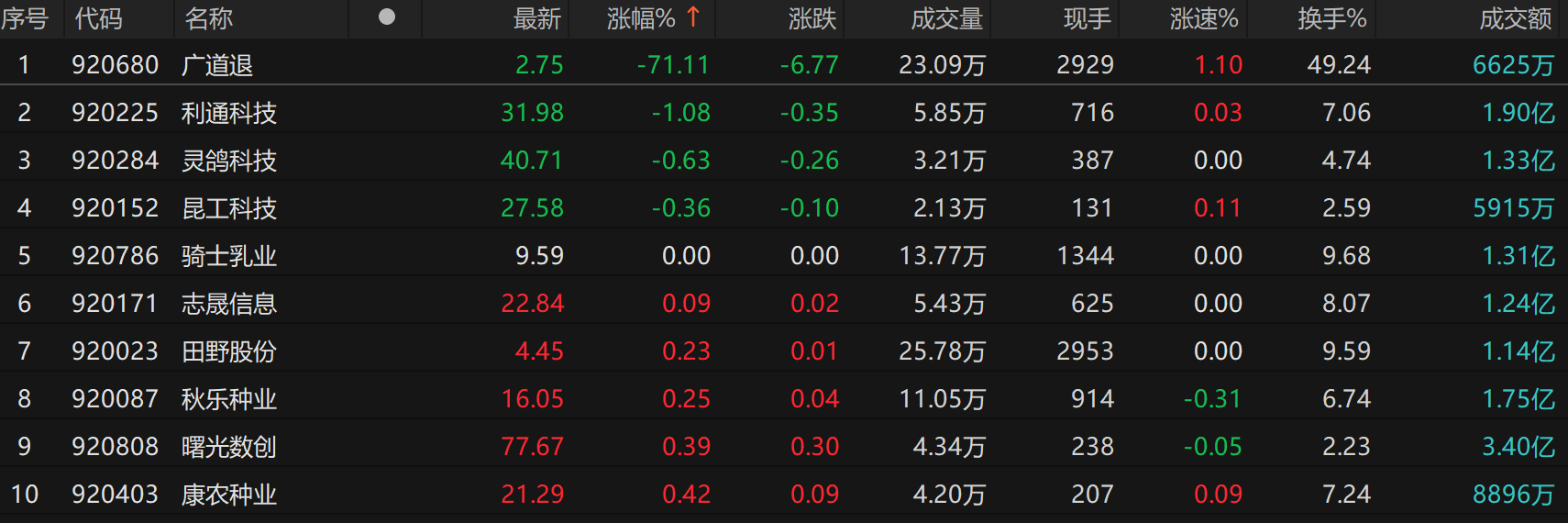Click turnover amount 8896万
The image size is (1568, 523).
(x=1514, y=495)
